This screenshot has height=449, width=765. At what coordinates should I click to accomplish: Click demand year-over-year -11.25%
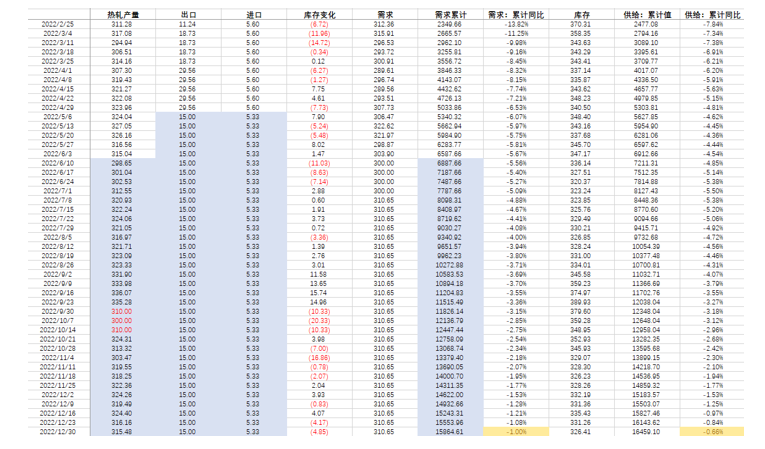(516, 33)
